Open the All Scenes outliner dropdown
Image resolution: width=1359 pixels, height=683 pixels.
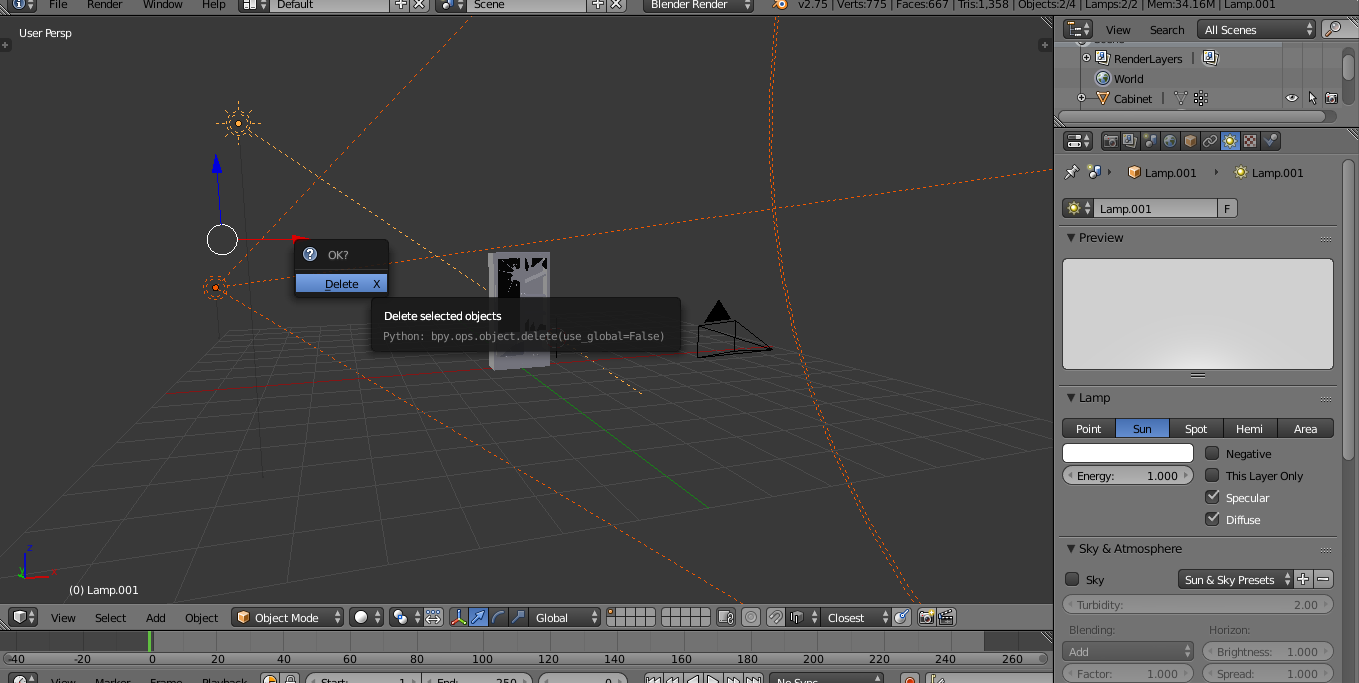(x=1257, y=30)
